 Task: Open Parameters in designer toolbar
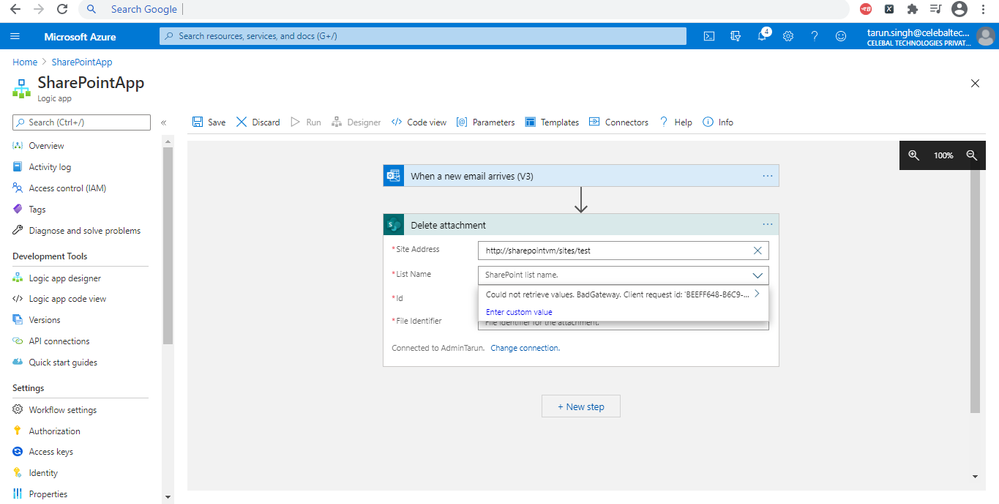click(x=485, y=122)
